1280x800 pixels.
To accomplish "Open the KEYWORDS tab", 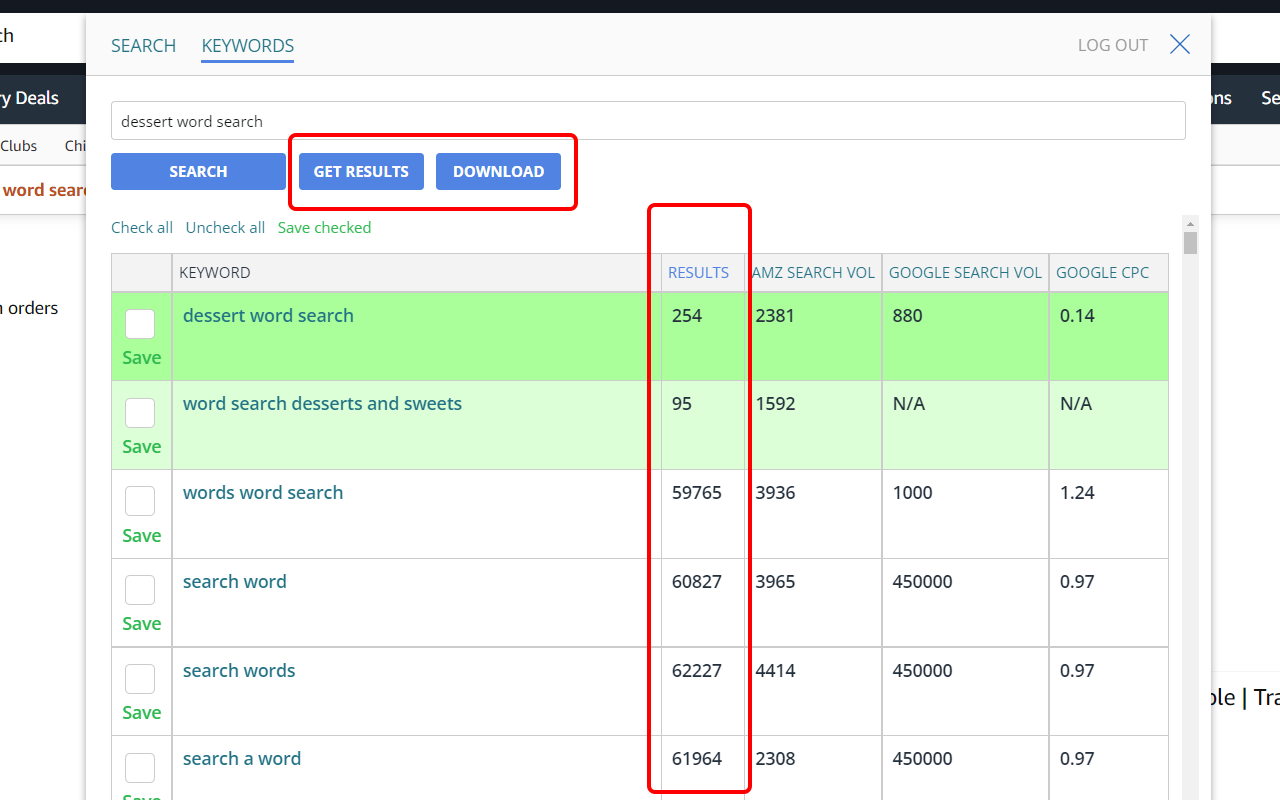I will [247, 46].
